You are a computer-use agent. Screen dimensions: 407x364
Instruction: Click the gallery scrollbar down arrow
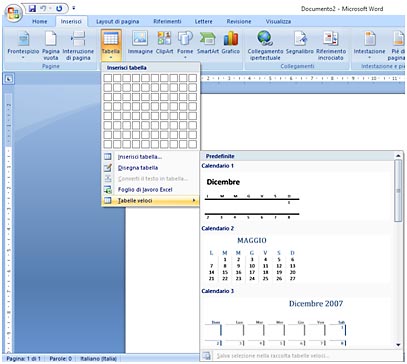pos(398,345)
